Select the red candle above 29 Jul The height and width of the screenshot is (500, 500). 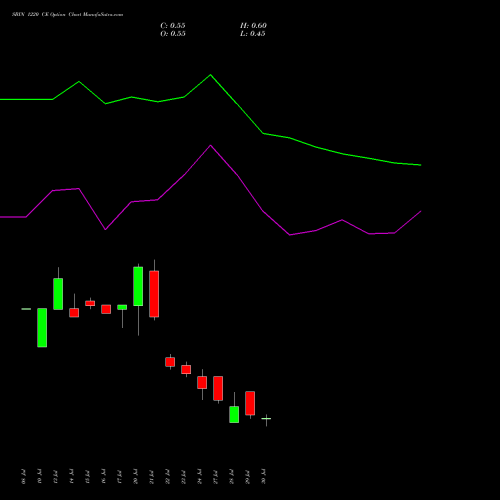click(x=250, y=403)
